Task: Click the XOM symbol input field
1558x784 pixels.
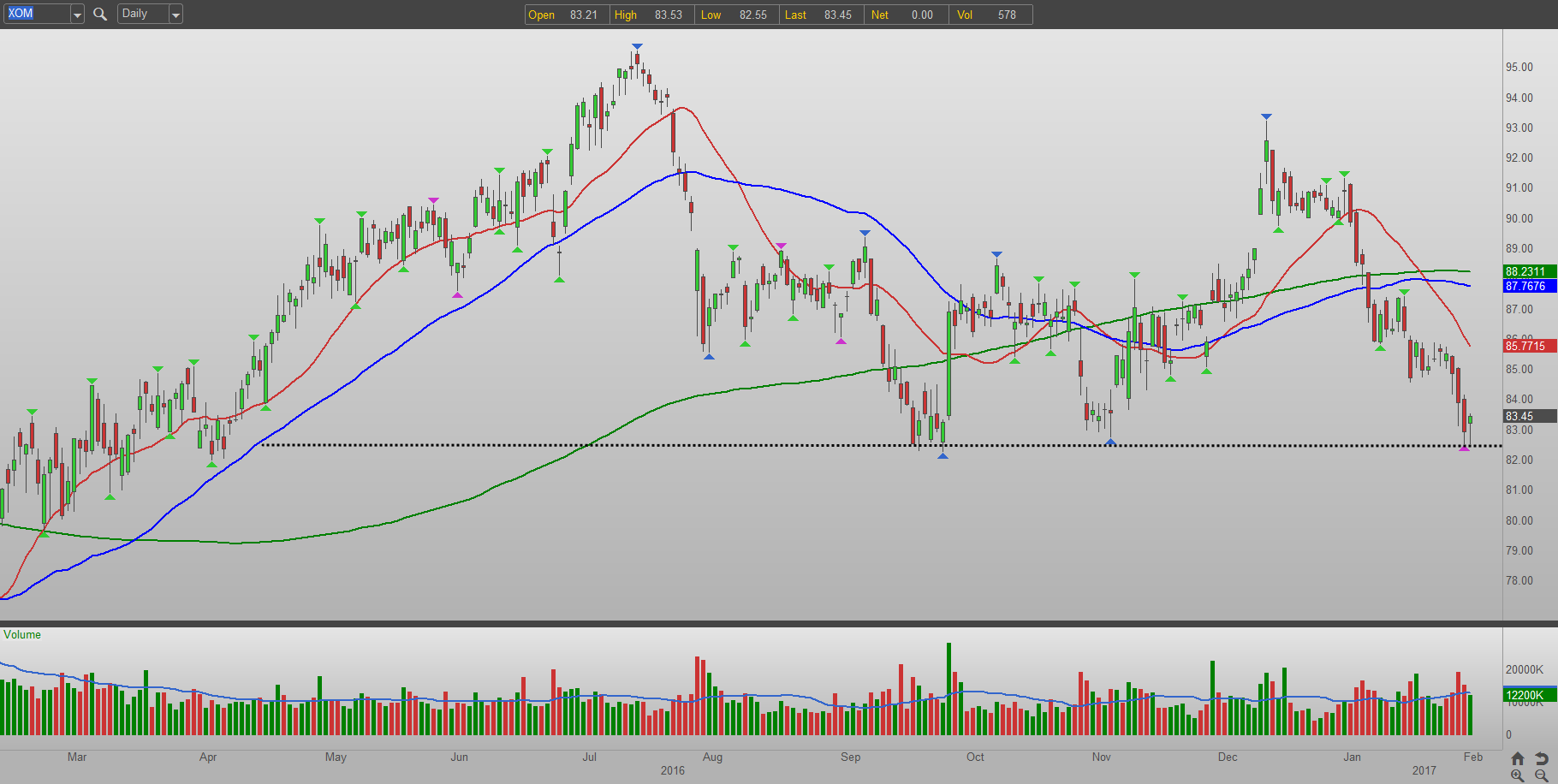Action: [x=37, y=14]
